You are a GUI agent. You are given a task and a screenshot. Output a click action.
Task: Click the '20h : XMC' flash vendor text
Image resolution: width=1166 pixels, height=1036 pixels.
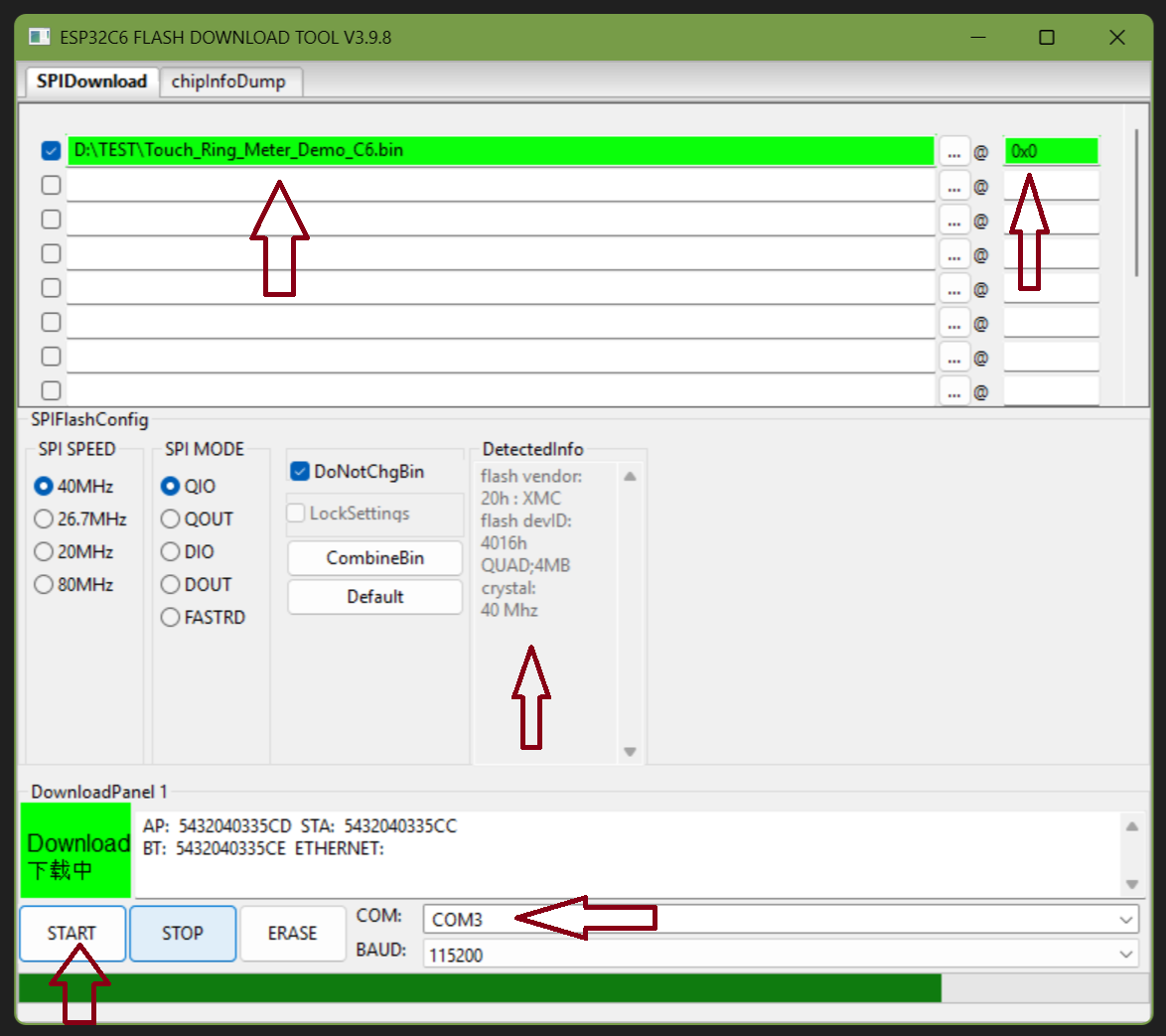pyautogui.click(x=520, y=499)
